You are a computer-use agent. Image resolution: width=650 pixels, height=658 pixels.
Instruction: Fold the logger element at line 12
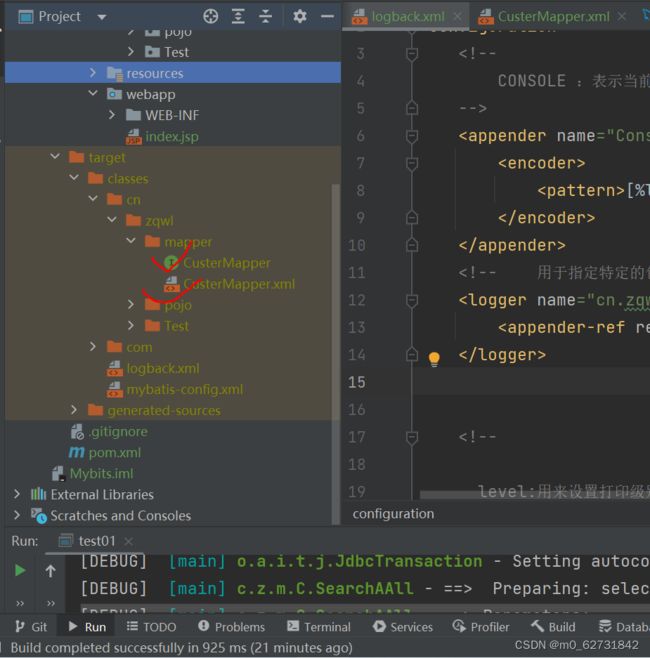point(412,300)
